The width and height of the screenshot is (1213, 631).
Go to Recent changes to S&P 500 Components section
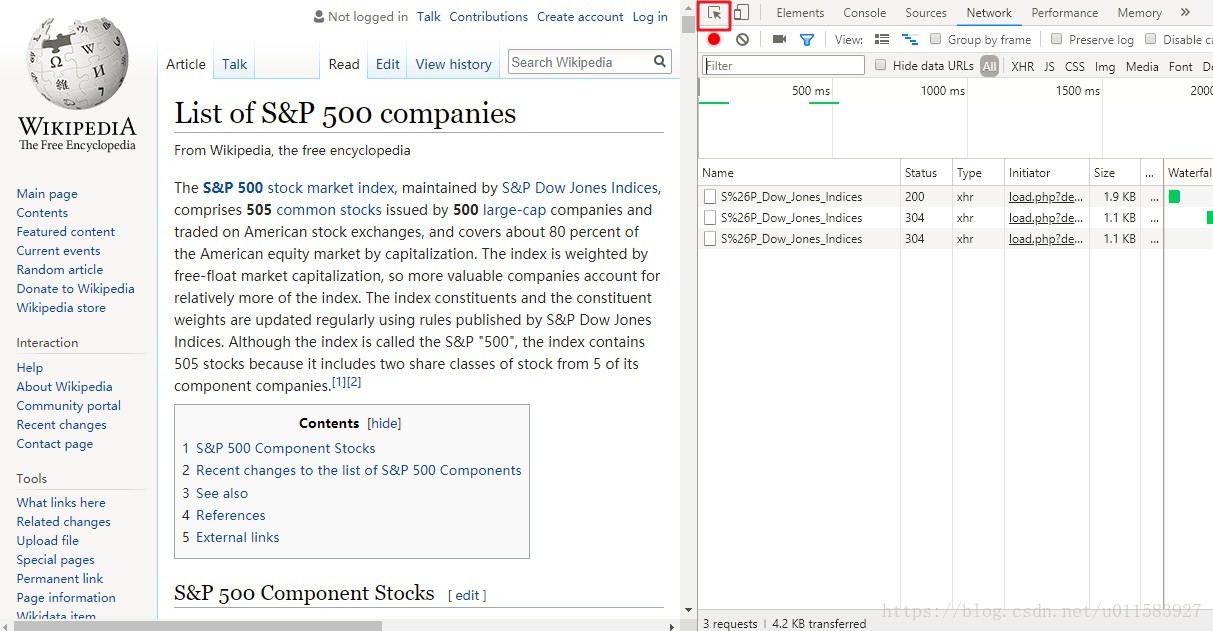point(359,470)
